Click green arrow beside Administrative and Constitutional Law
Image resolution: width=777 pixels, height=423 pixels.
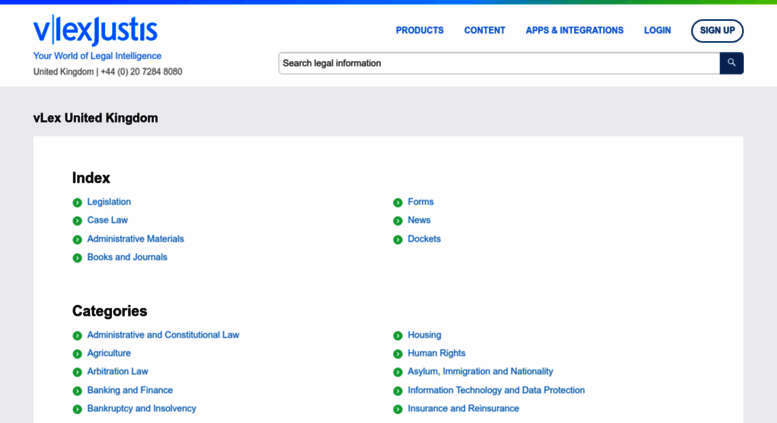tap(77, 336)
